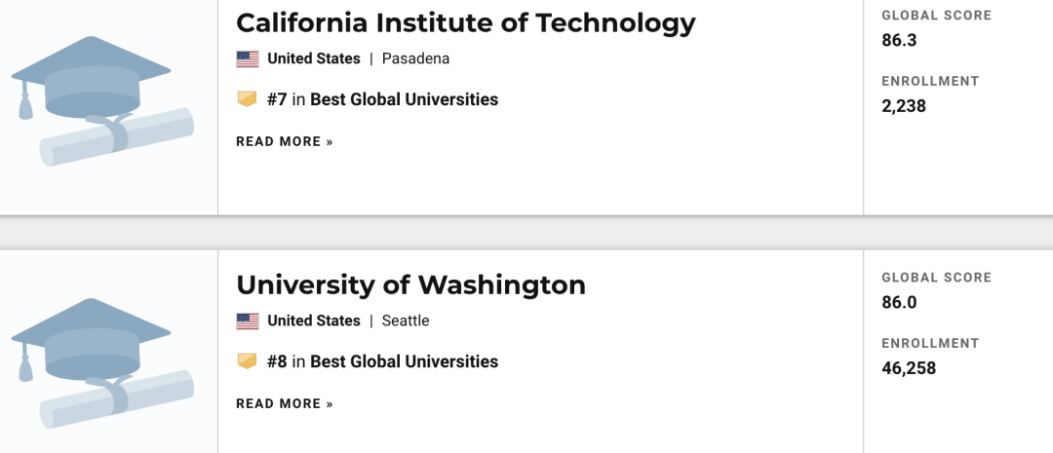
Task: Click the enrollment figure 46,258
Action: (909, 368)
